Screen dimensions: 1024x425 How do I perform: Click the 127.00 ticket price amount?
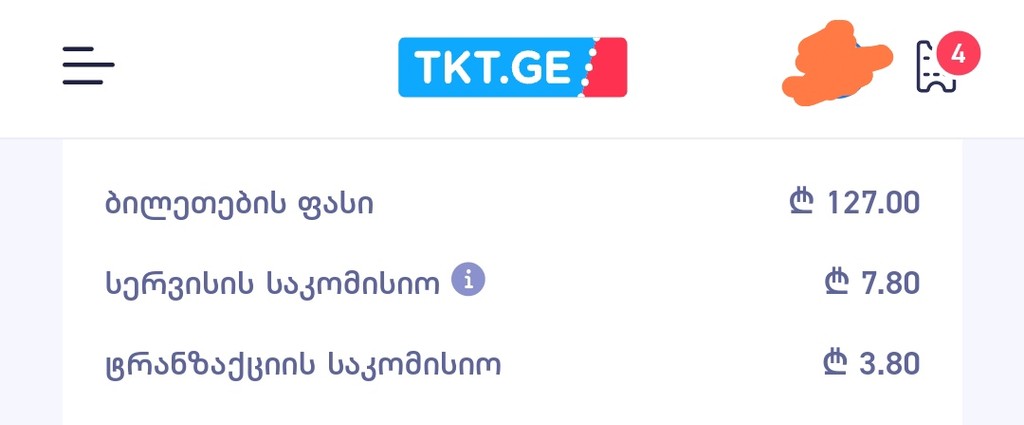(x=873, y=203)
